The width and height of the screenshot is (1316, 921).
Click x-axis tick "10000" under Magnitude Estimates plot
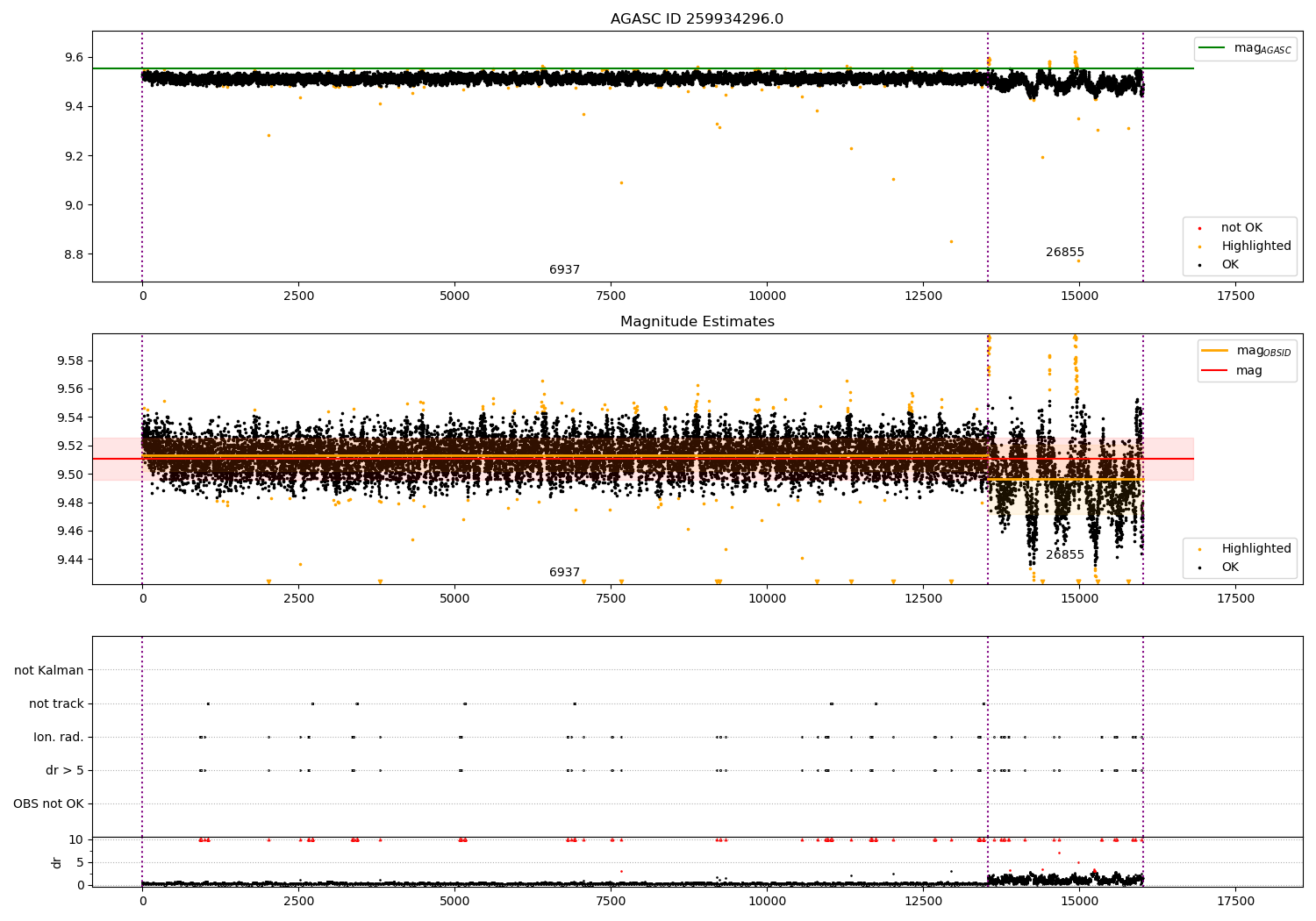coord(767,599)
